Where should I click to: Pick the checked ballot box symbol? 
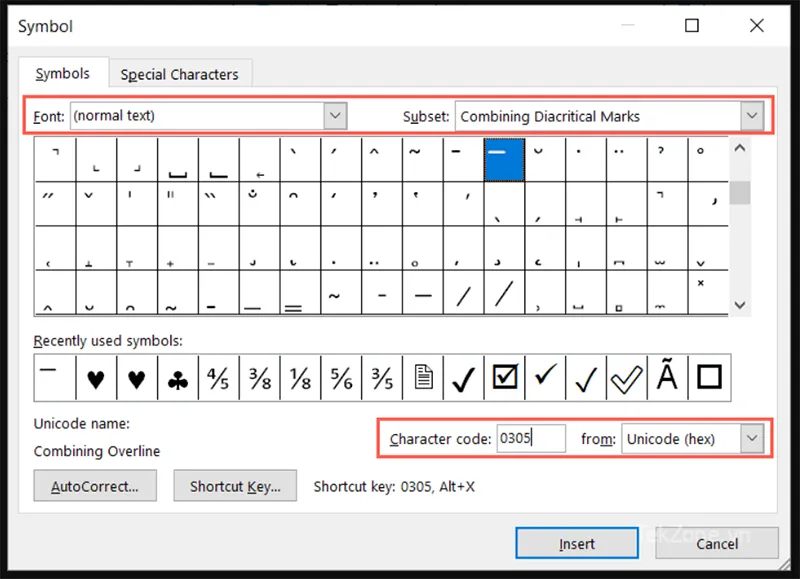pos(504,378)
